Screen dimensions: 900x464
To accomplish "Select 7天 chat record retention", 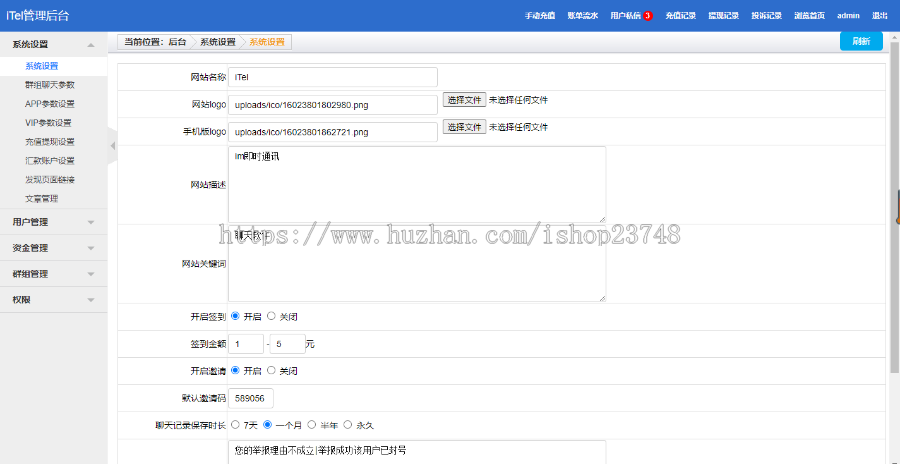I will pyautogui.click(x=235, y=425).
